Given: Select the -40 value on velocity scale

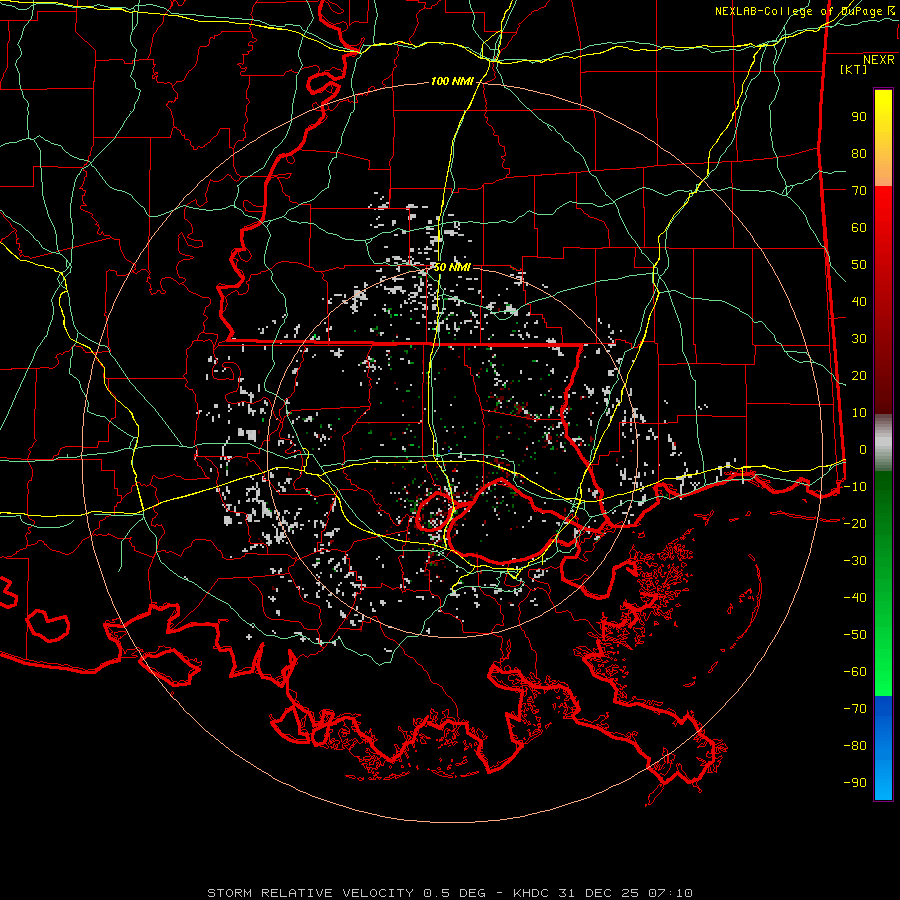Looking at the screenshot, I should coord(855,598).
